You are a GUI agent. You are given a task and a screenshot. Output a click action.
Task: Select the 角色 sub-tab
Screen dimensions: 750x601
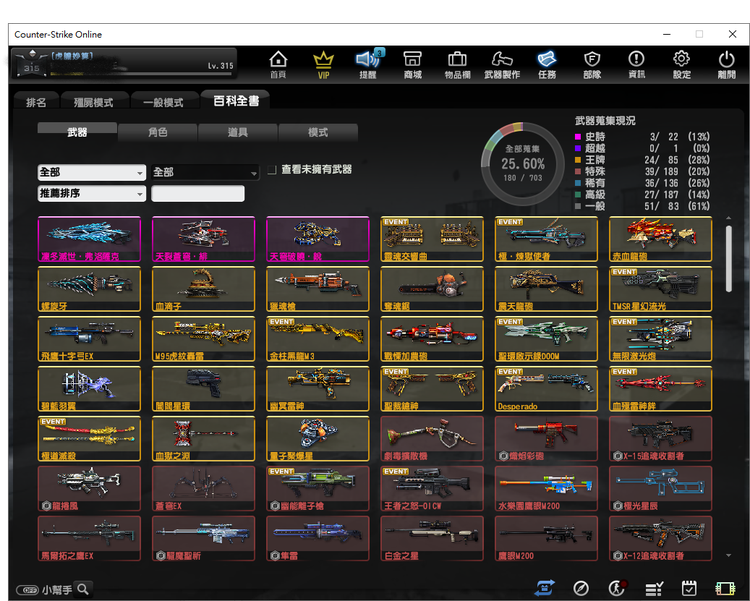[x=157, y=132]
